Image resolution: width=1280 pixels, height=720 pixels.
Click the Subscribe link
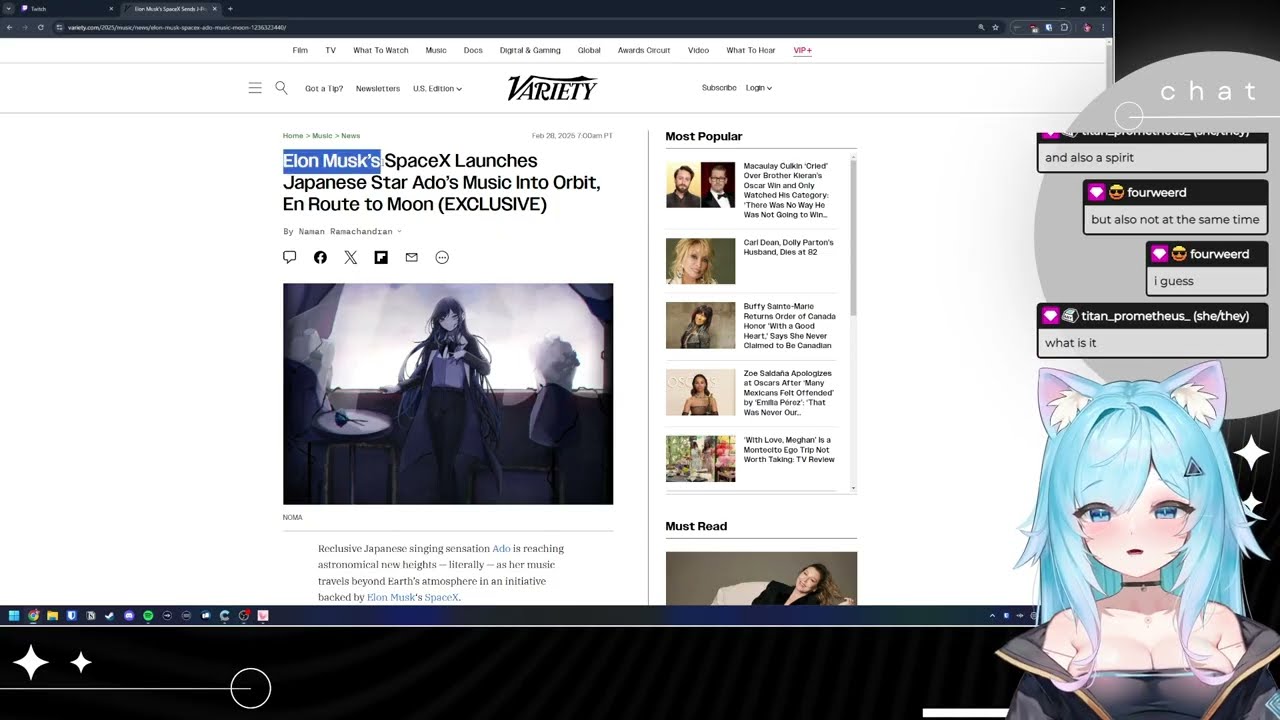tap(719, 88)
